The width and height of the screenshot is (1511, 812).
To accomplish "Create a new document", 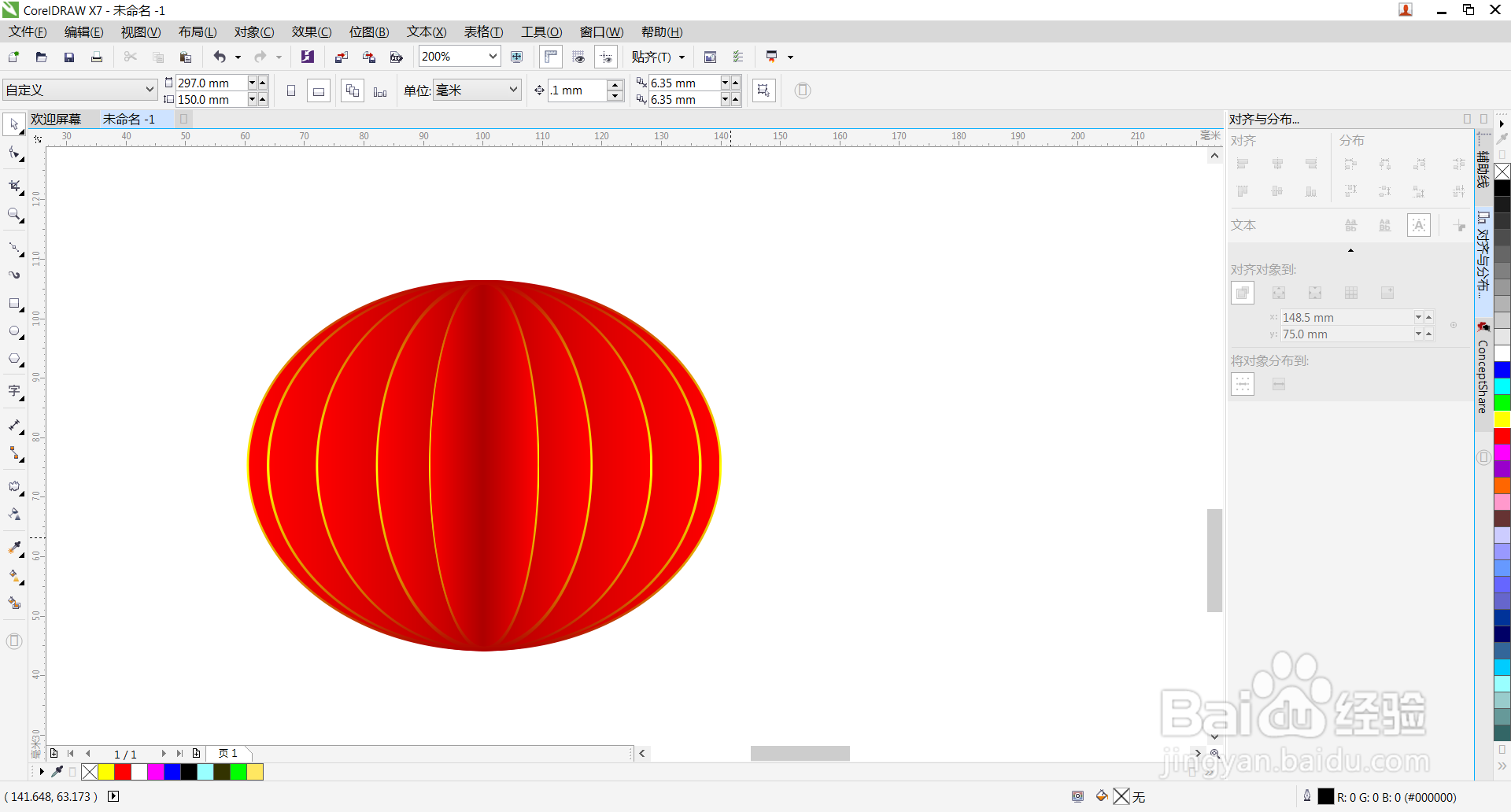I will (x=13, y=57).
